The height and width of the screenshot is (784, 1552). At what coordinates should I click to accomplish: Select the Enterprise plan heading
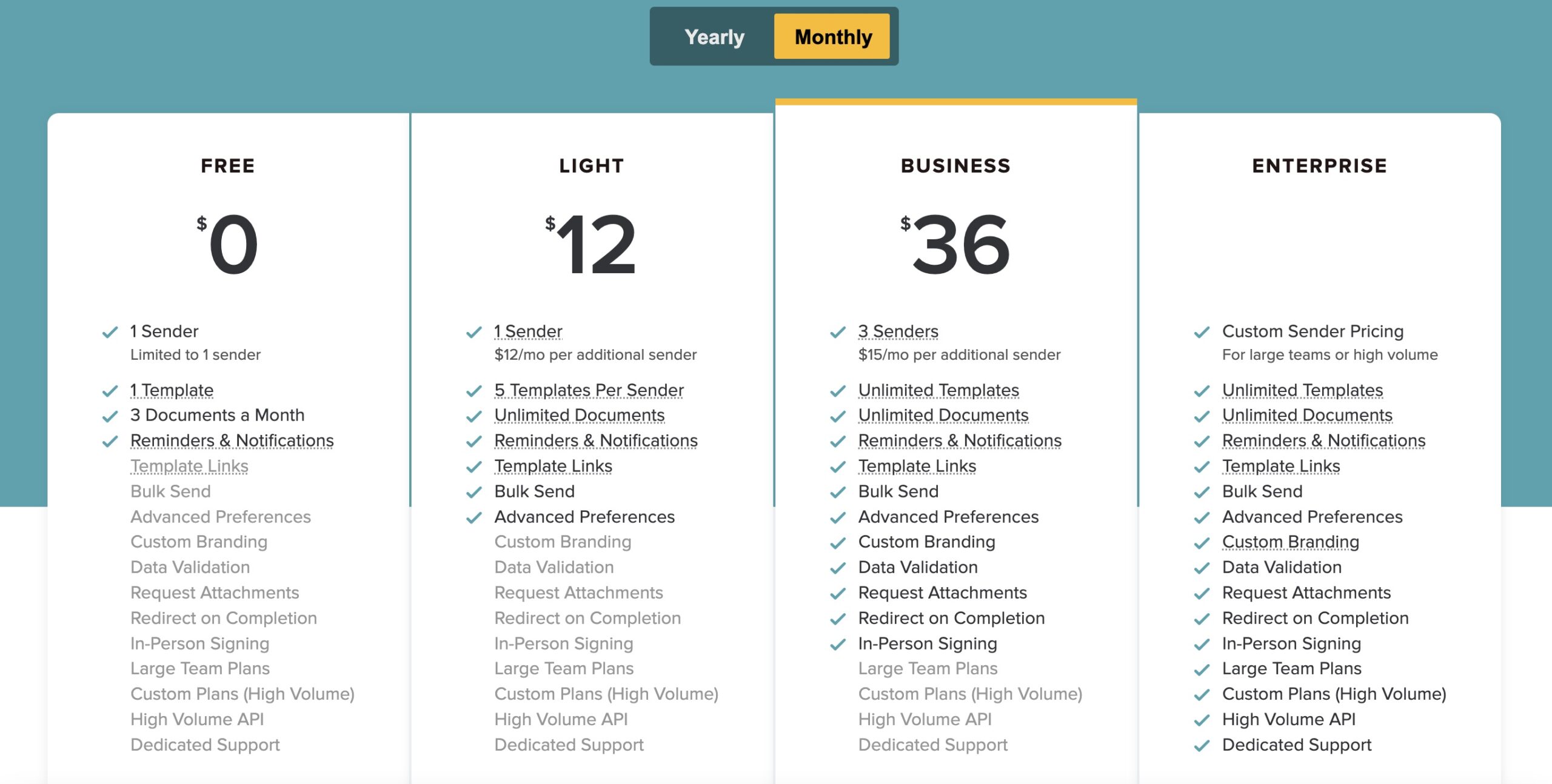1319,166
